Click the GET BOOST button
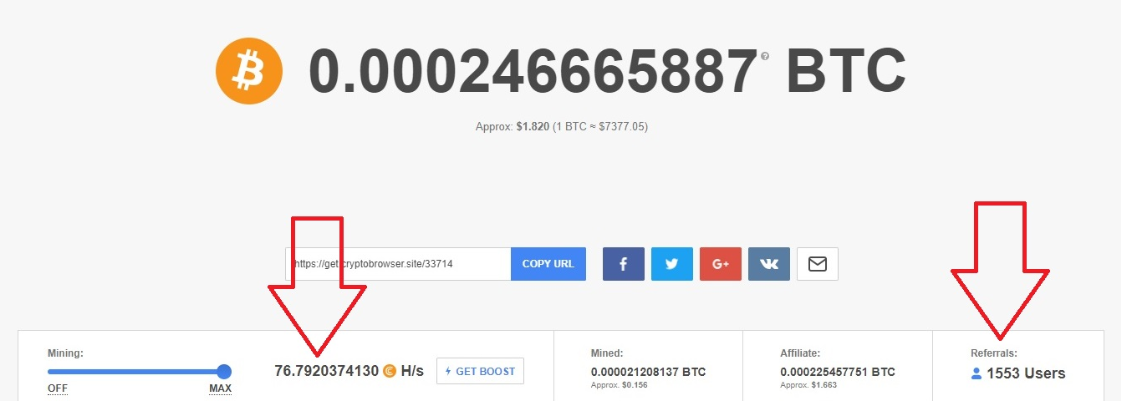Image resolution: width=1121 pixels, height=404 pixels. (480, 371)
